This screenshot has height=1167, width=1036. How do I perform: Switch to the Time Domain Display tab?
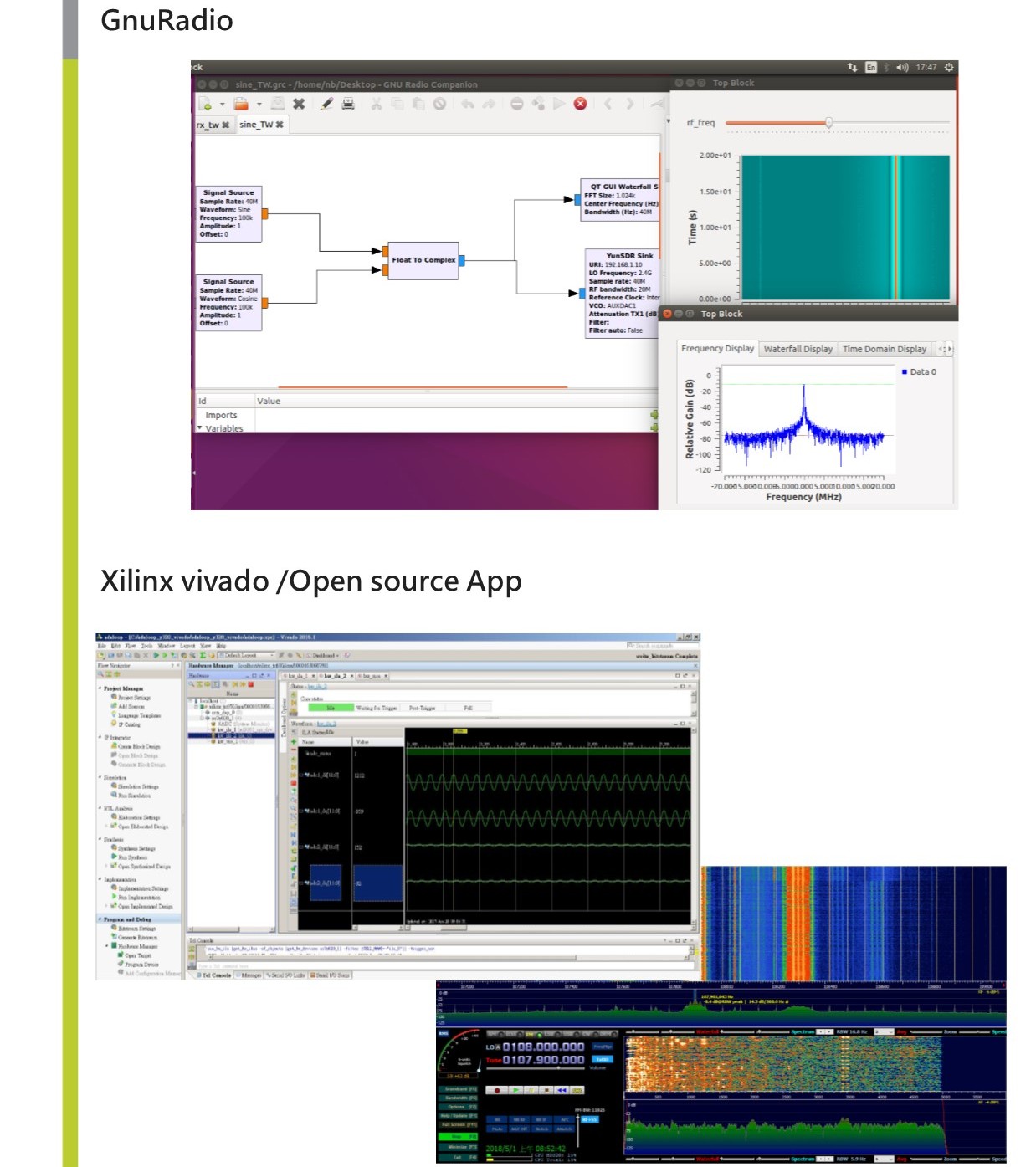coord(885,350)
